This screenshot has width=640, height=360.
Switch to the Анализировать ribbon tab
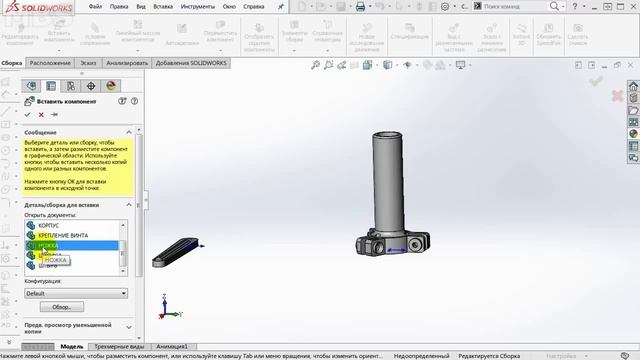pos(127,63)
